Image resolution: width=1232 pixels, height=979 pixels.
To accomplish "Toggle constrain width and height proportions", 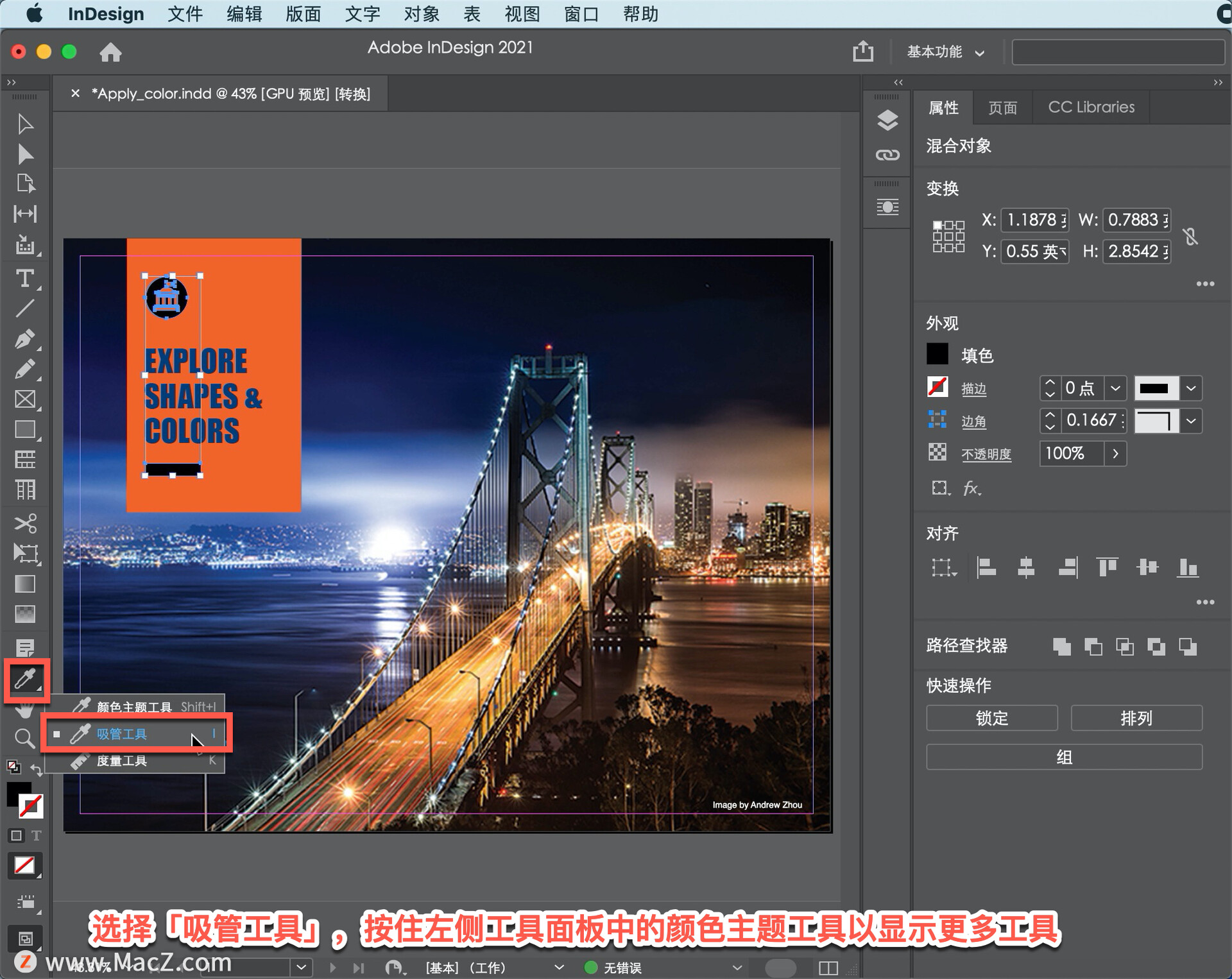I will (x=1190, y=236).
